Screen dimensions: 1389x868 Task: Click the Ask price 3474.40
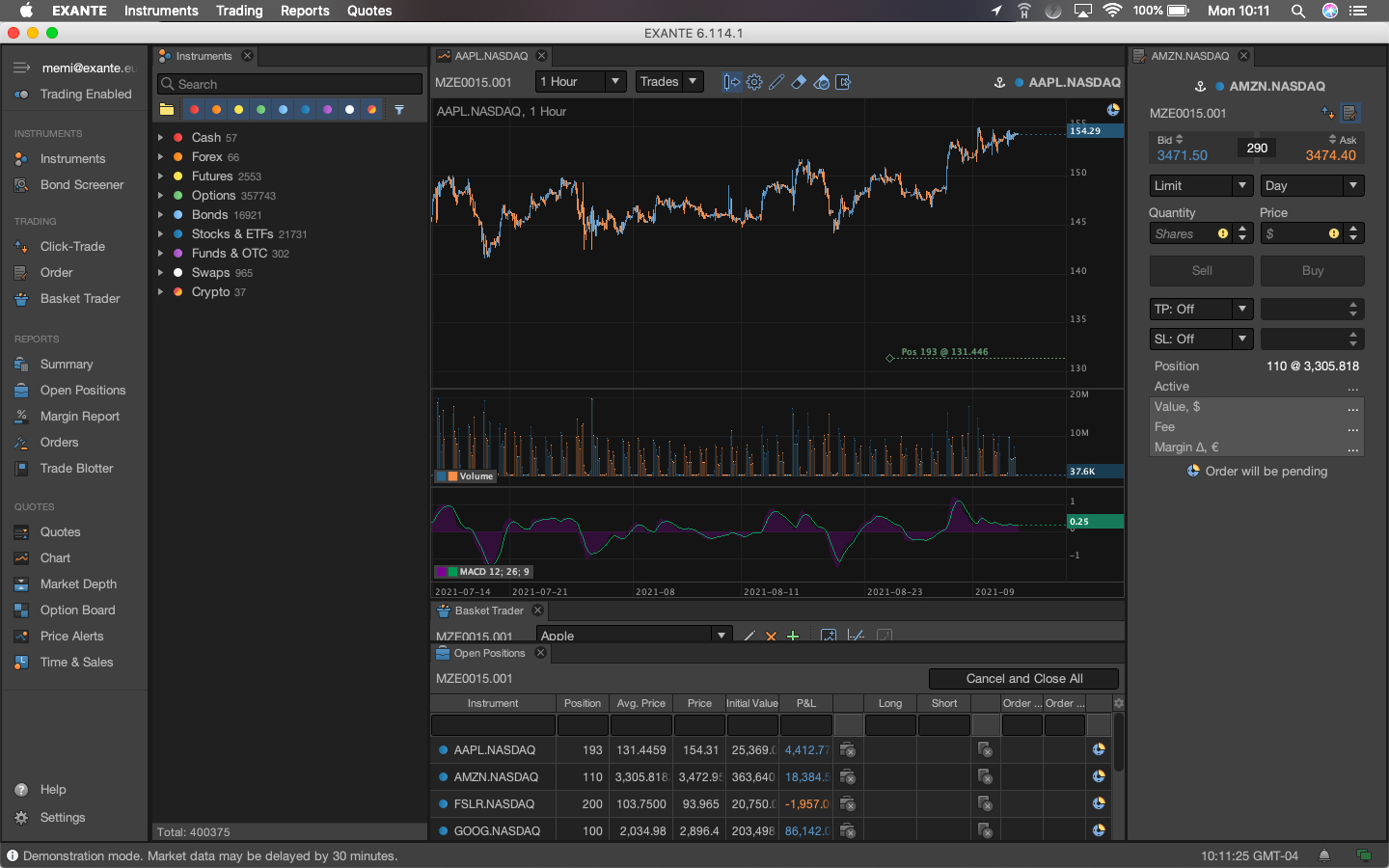(x=1331, y=155)
